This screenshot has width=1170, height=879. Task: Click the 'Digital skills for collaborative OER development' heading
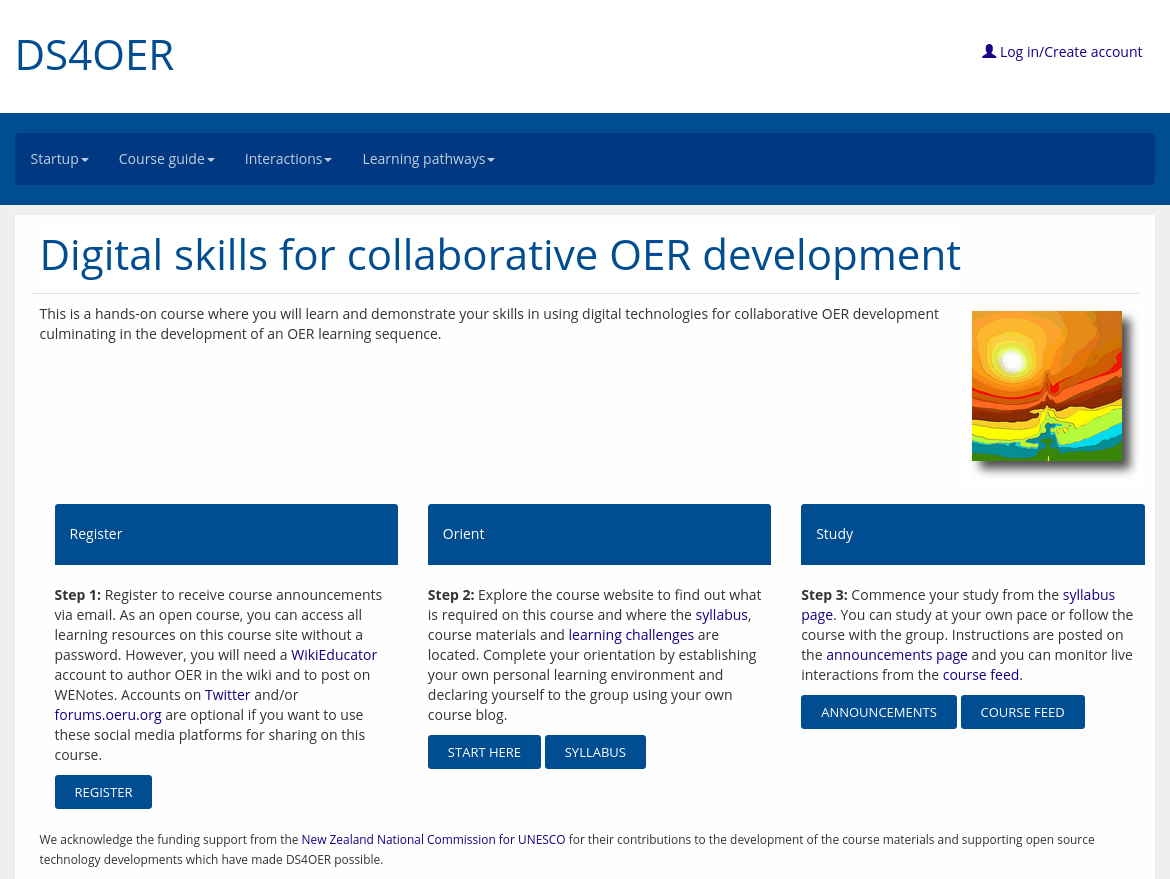[500, 255]
